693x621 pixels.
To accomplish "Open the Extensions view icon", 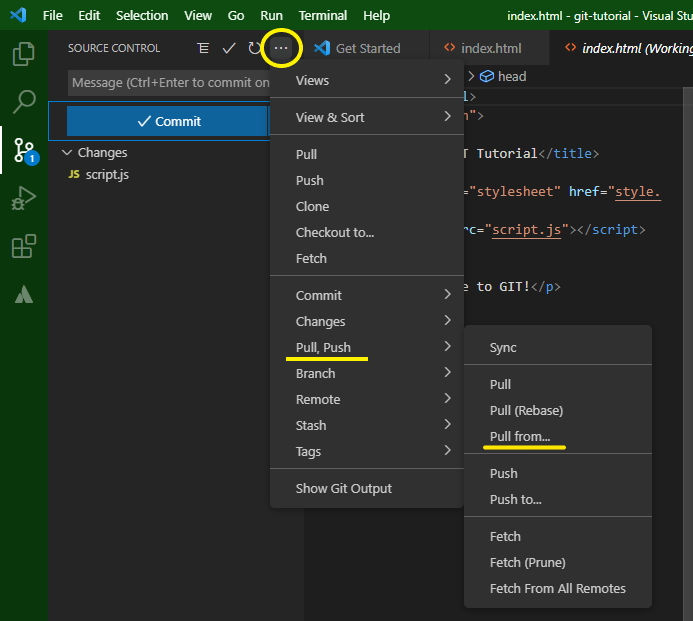I will [x=23, y=246].
